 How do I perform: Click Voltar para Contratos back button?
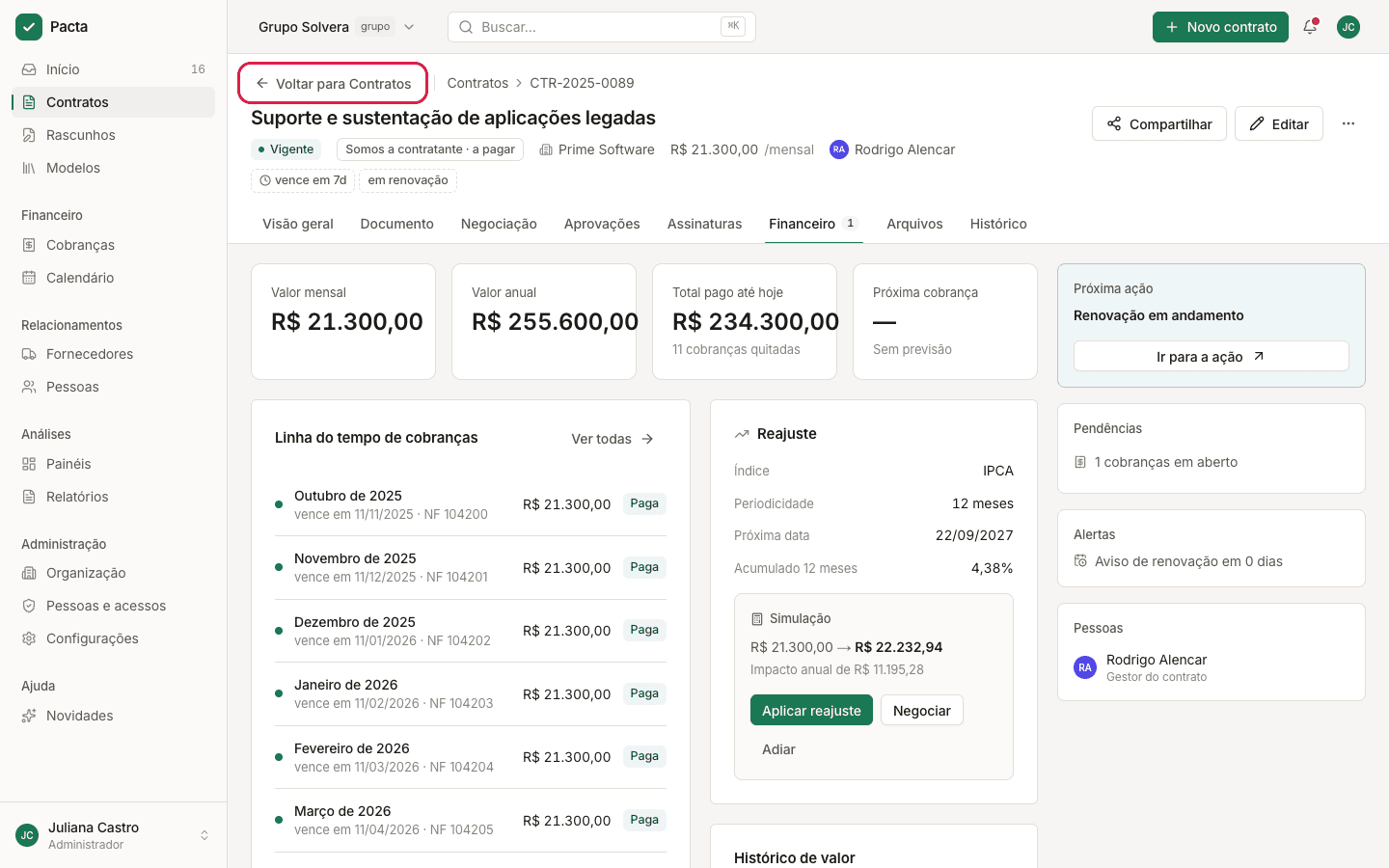(333, 84)
